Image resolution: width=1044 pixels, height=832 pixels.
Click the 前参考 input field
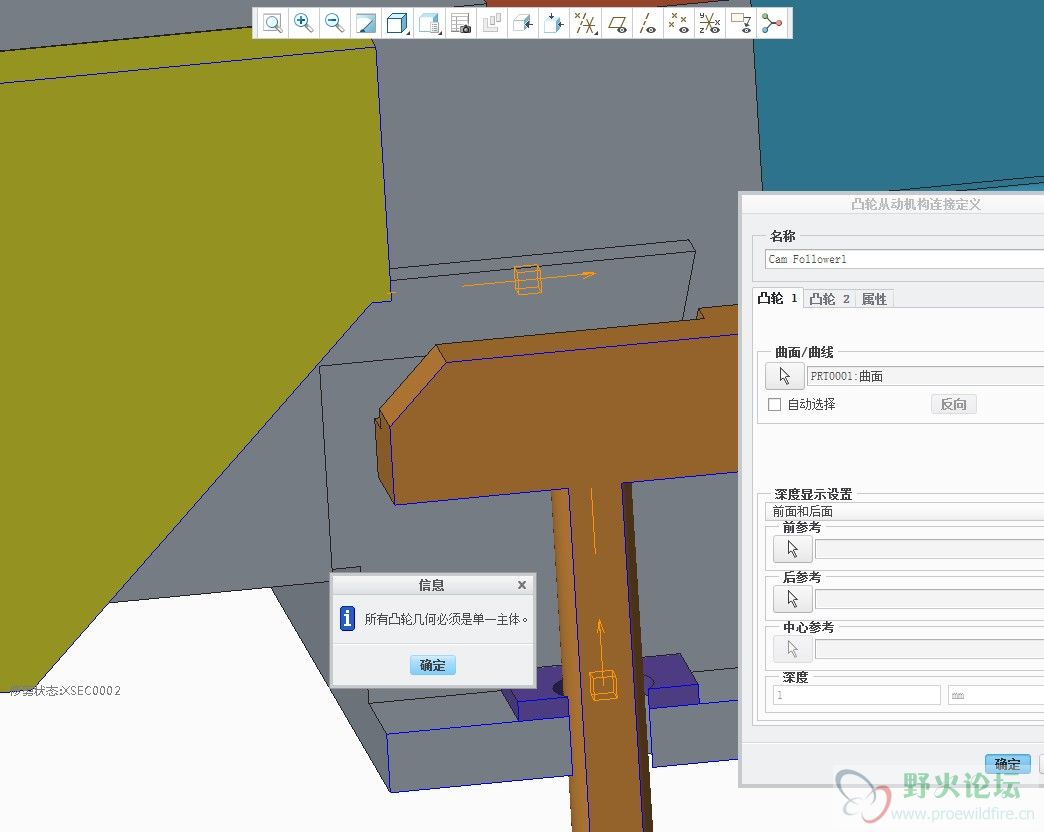(929, 549)
